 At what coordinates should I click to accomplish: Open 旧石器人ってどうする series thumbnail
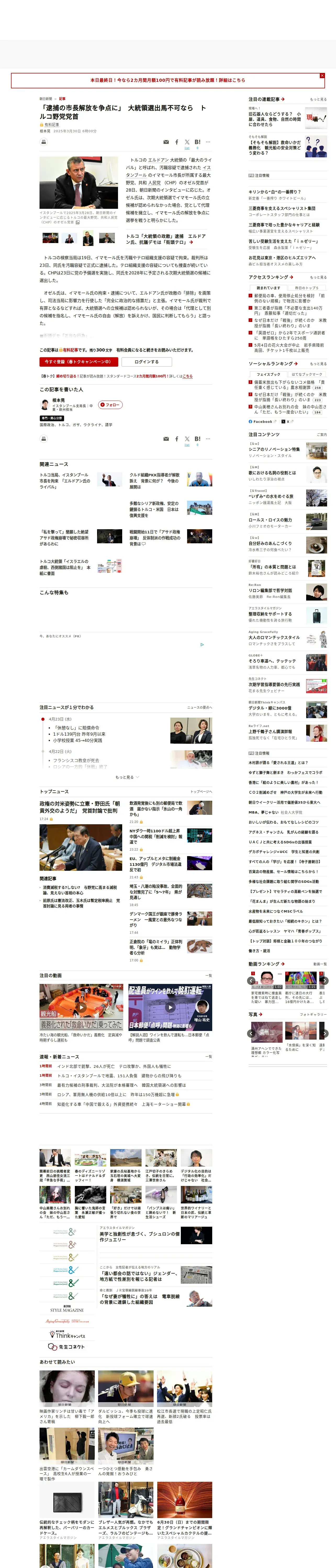tap(316, 118)
